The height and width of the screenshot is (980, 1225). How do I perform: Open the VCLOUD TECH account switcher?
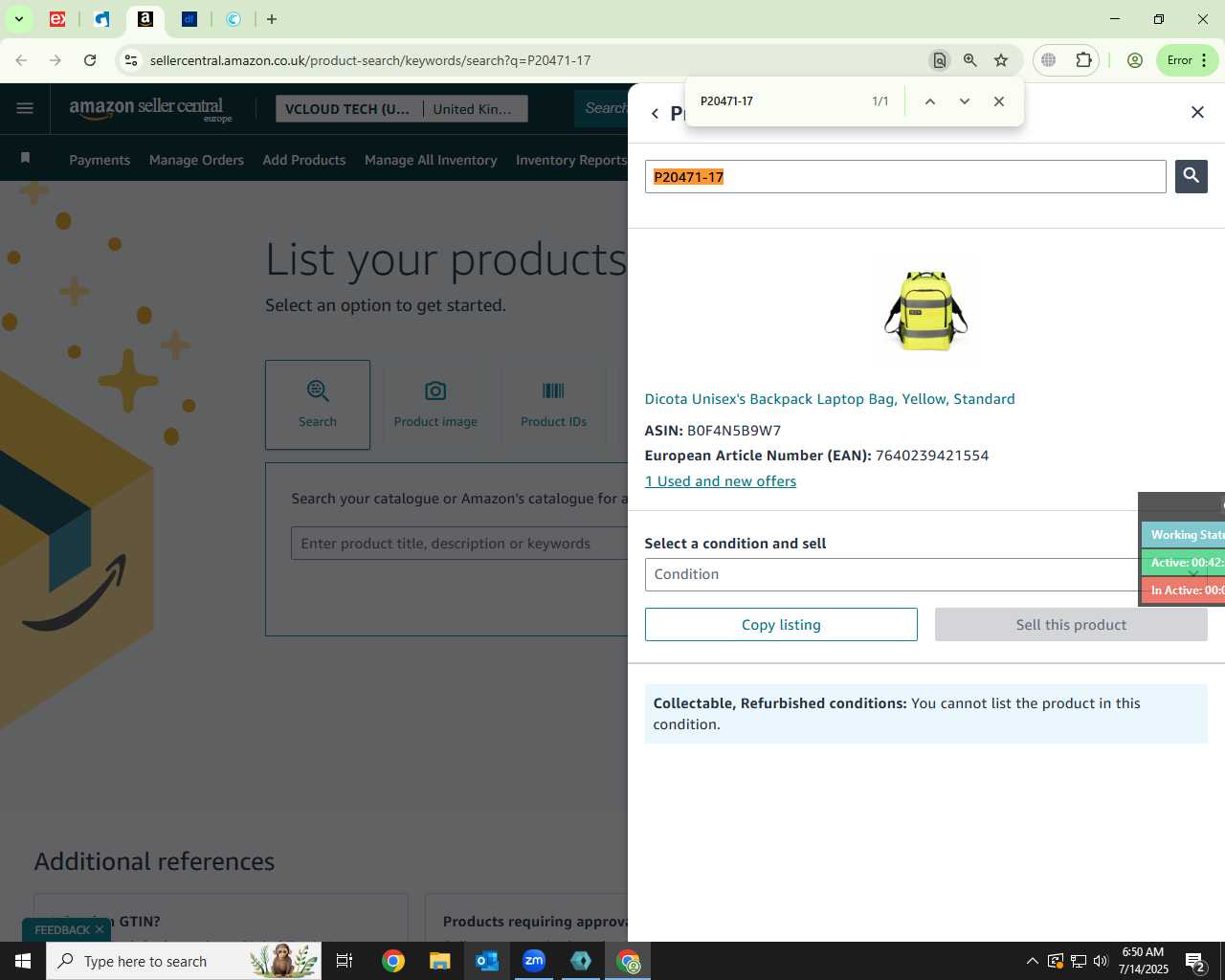(x=348, y=109)
